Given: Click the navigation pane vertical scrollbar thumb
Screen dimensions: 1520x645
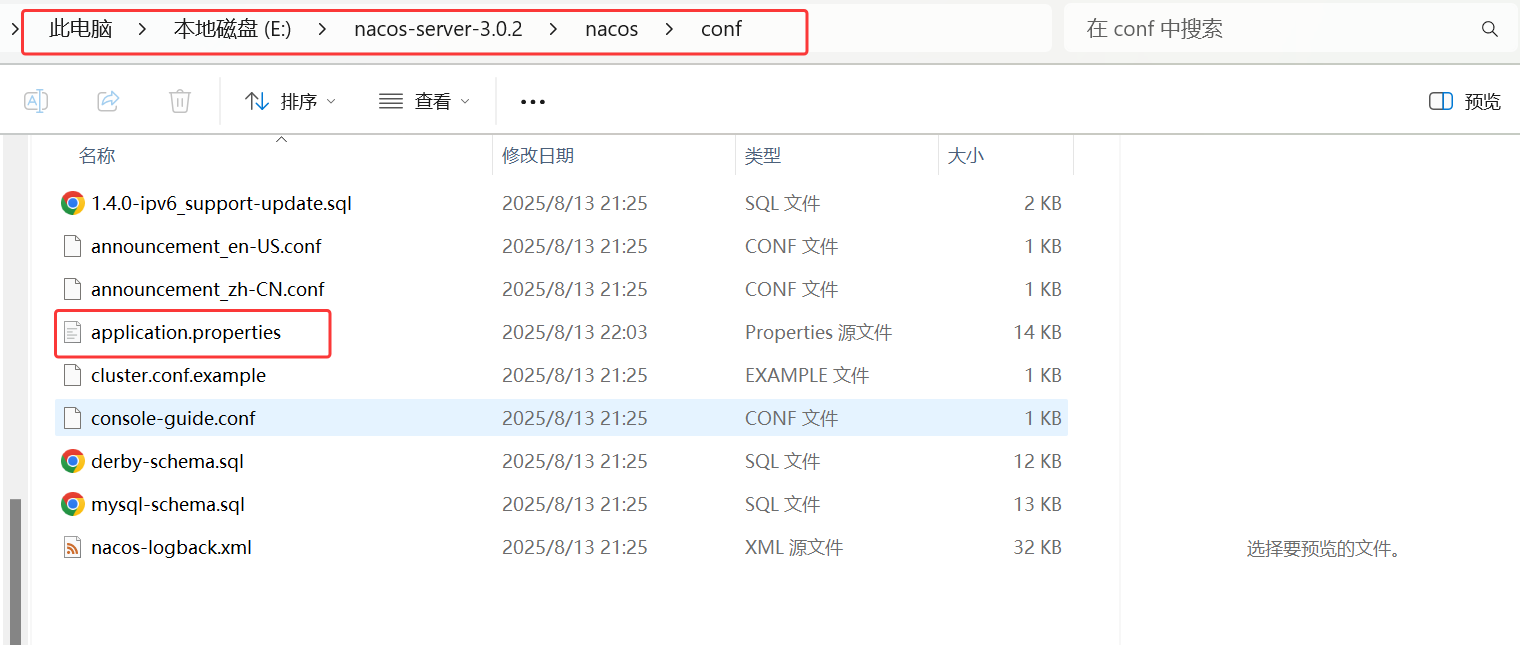Looking at the screenshot, I should 15,571.
